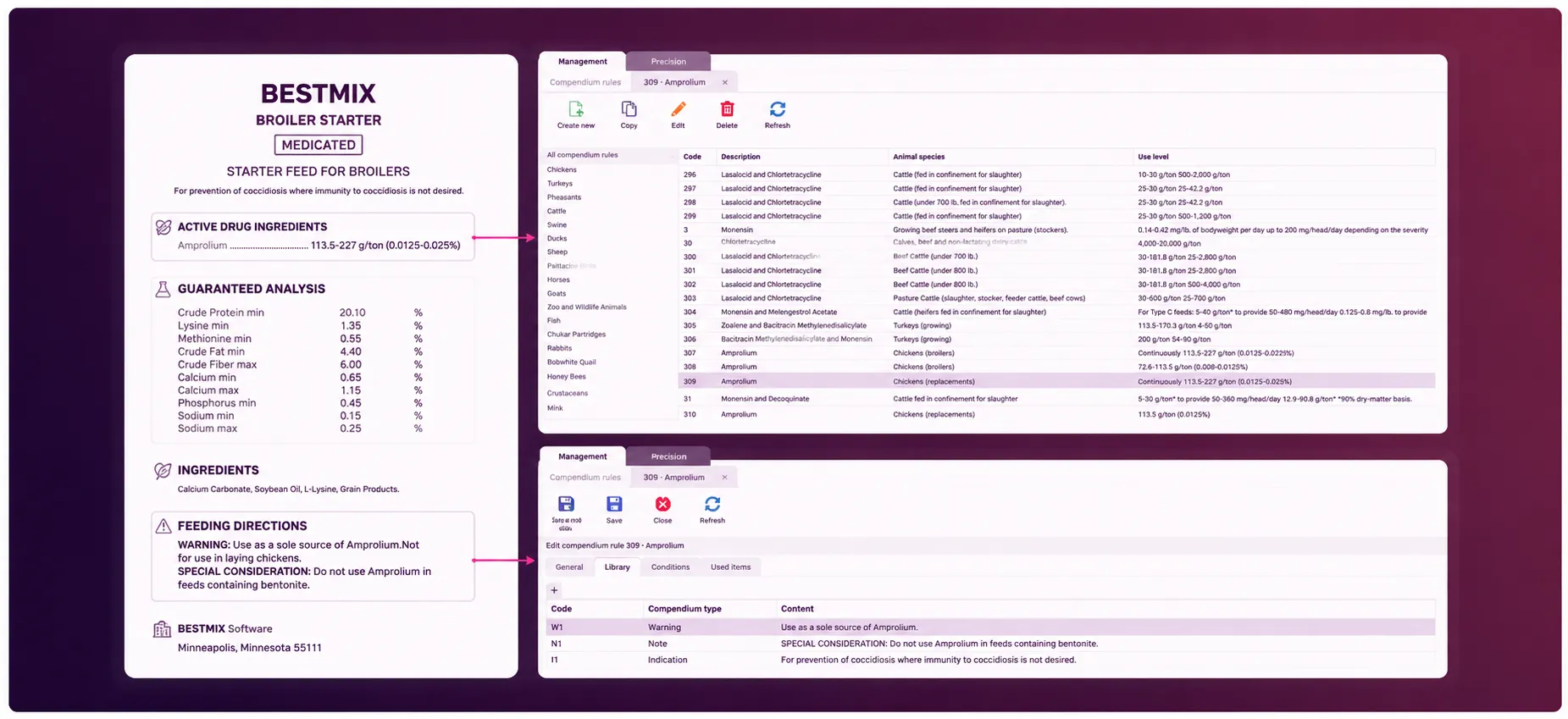The height and width of the screenshot is (719, 1568).
Task: Click the Compendium type column header
Action: (x=684, y=609)
